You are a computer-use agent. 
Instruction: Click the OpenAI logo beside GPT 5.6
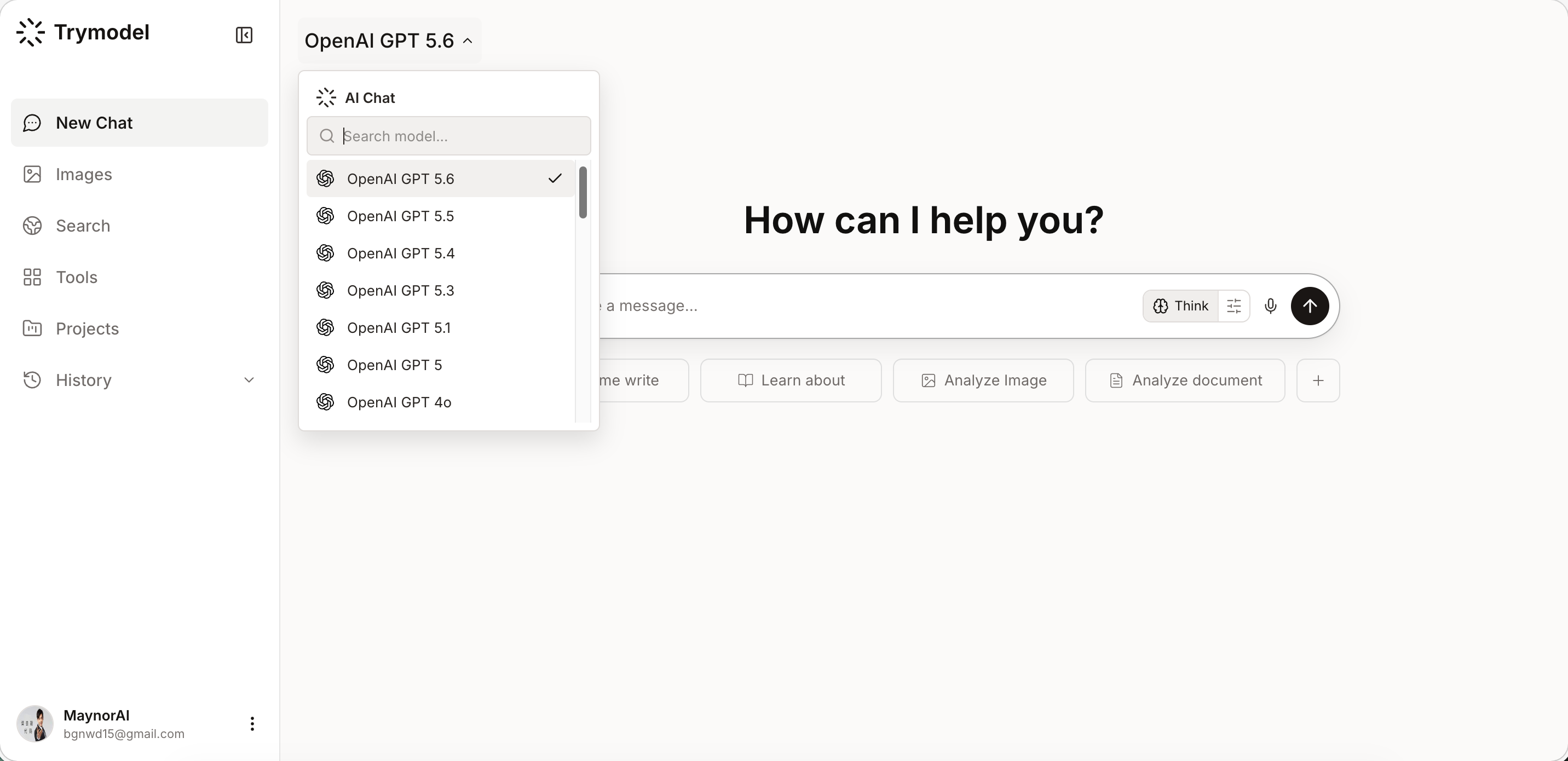point(326,179)
